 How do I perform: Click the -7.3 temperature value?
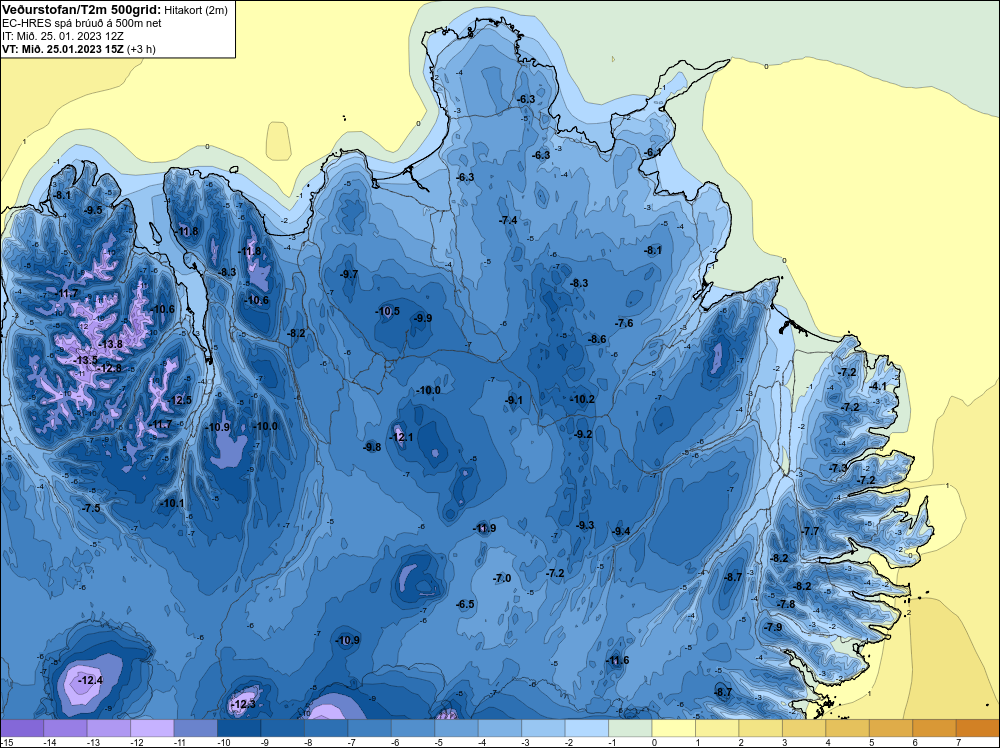tap(838, 468)
